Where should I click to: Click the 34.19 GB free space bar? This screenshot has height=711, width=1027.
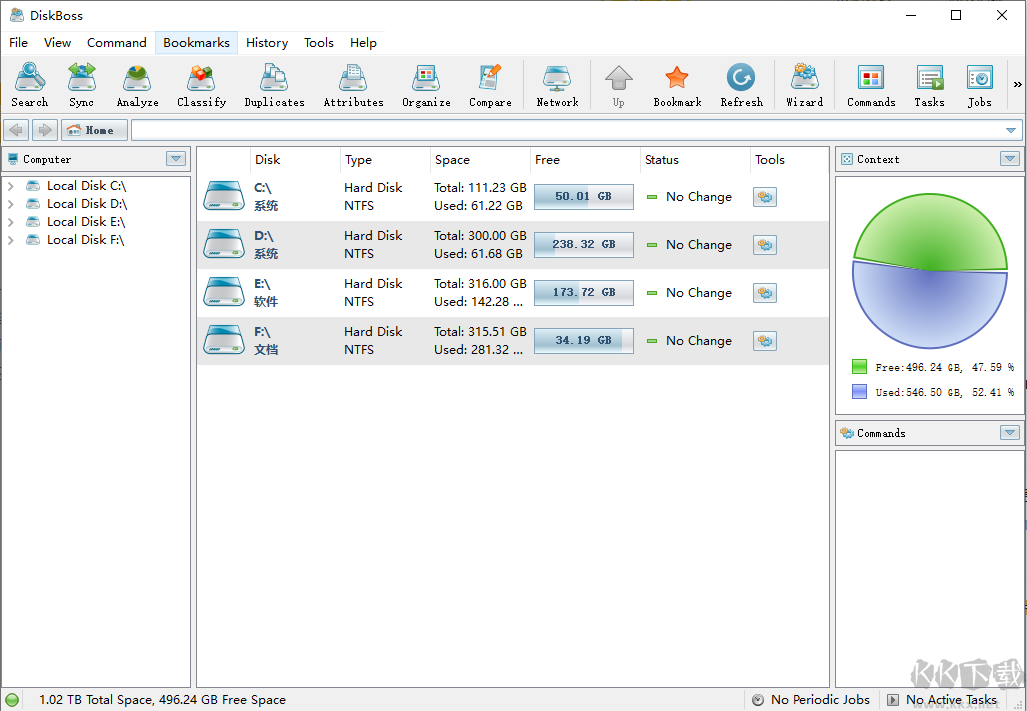[584, 340]
